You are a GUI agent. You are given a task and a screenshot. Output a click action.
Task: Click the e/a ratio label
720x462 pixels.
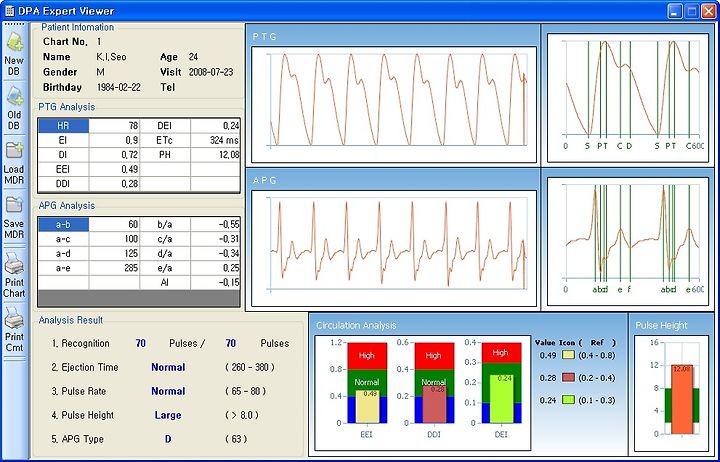[165, 268]
